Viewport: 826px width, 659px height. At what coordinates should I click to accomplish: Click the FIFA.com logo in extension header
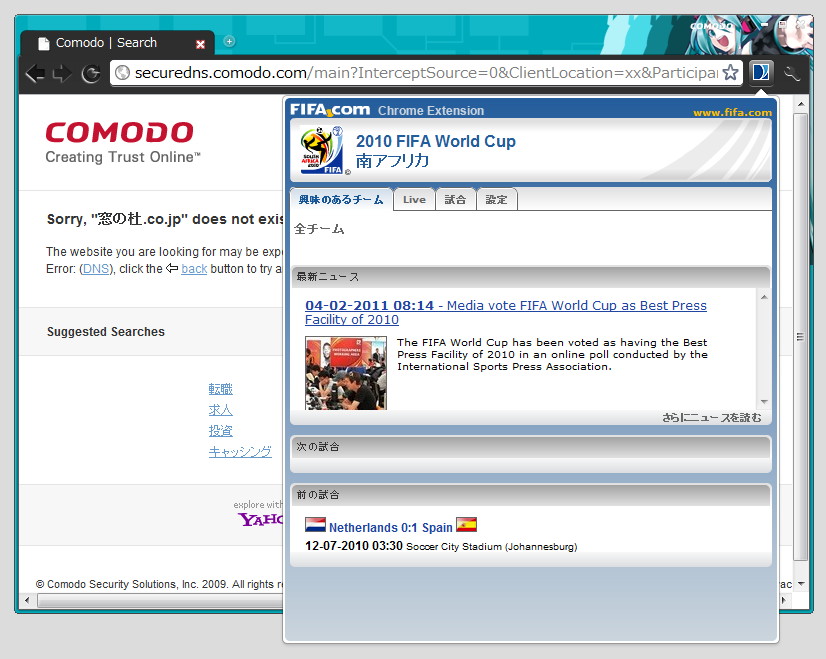(330, 110)
